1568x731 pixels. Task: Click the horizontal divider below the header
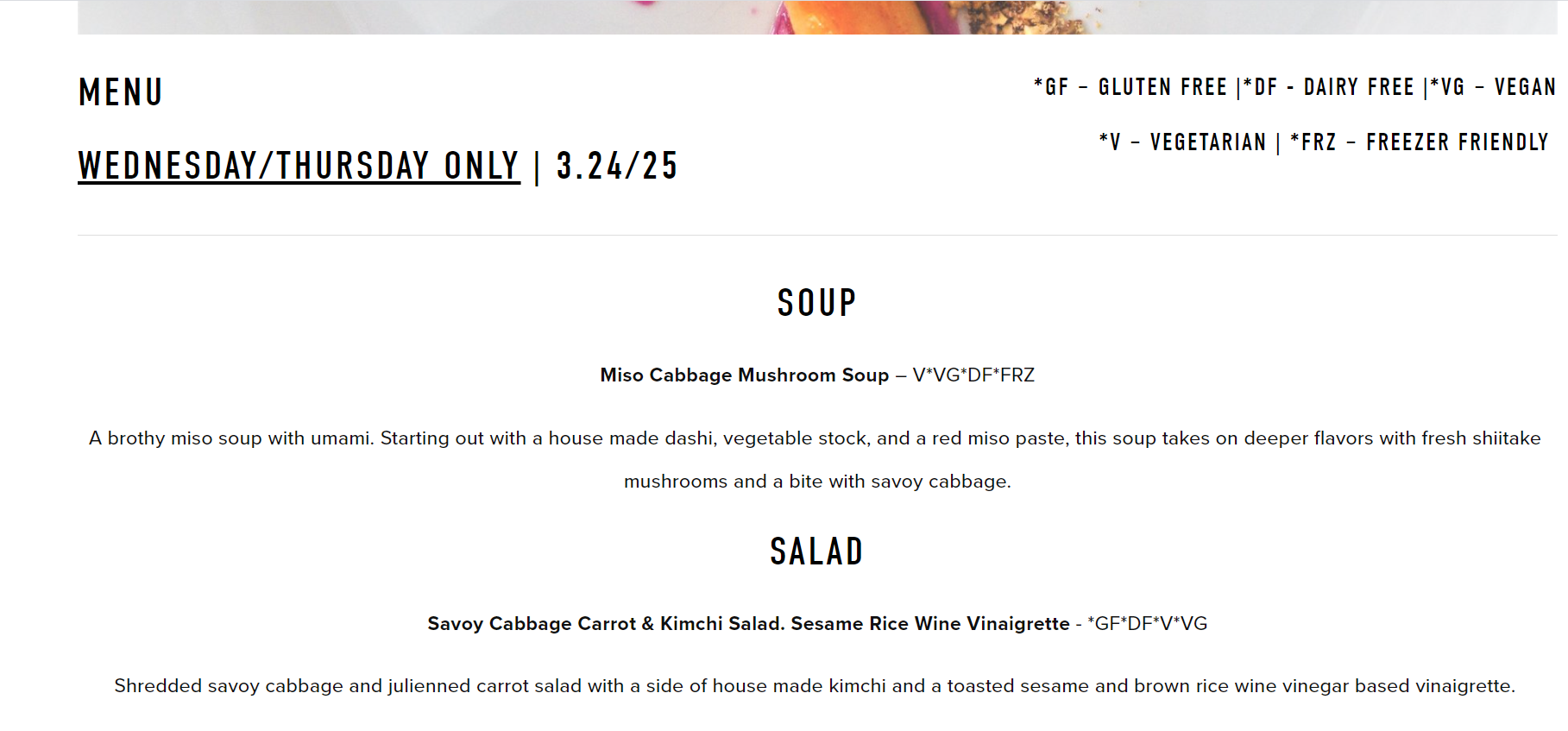click(816, 235)
